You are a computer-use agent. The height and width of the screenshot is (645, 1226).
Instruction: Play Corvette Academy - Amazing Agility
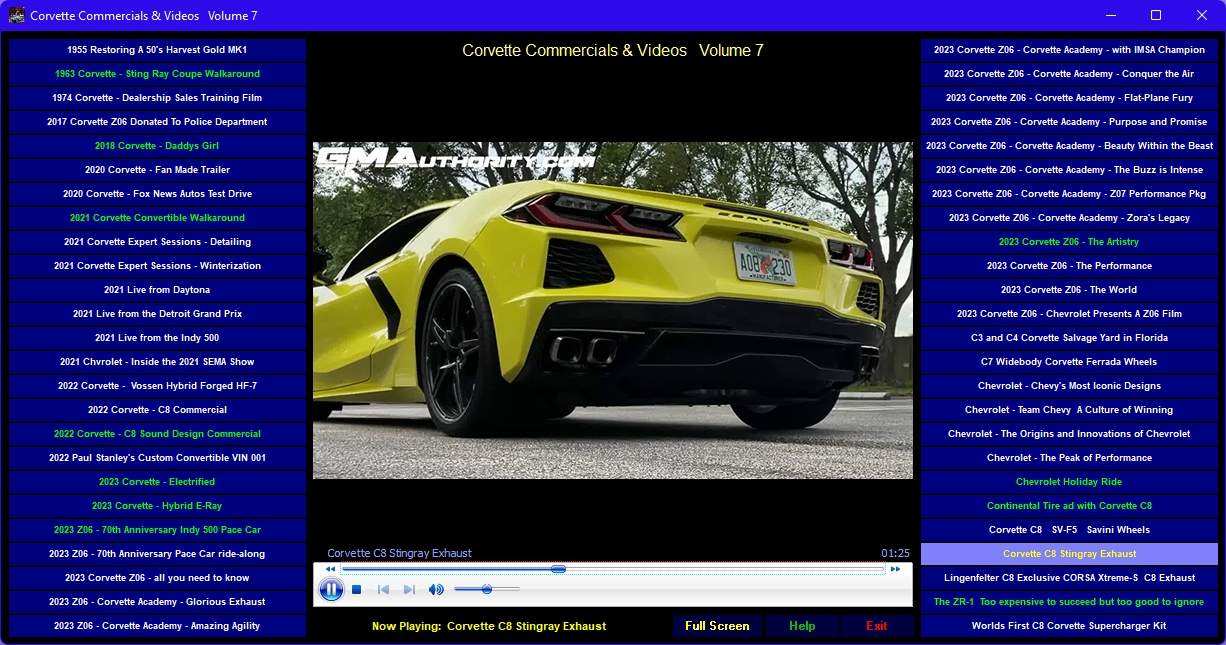(157, 626)
